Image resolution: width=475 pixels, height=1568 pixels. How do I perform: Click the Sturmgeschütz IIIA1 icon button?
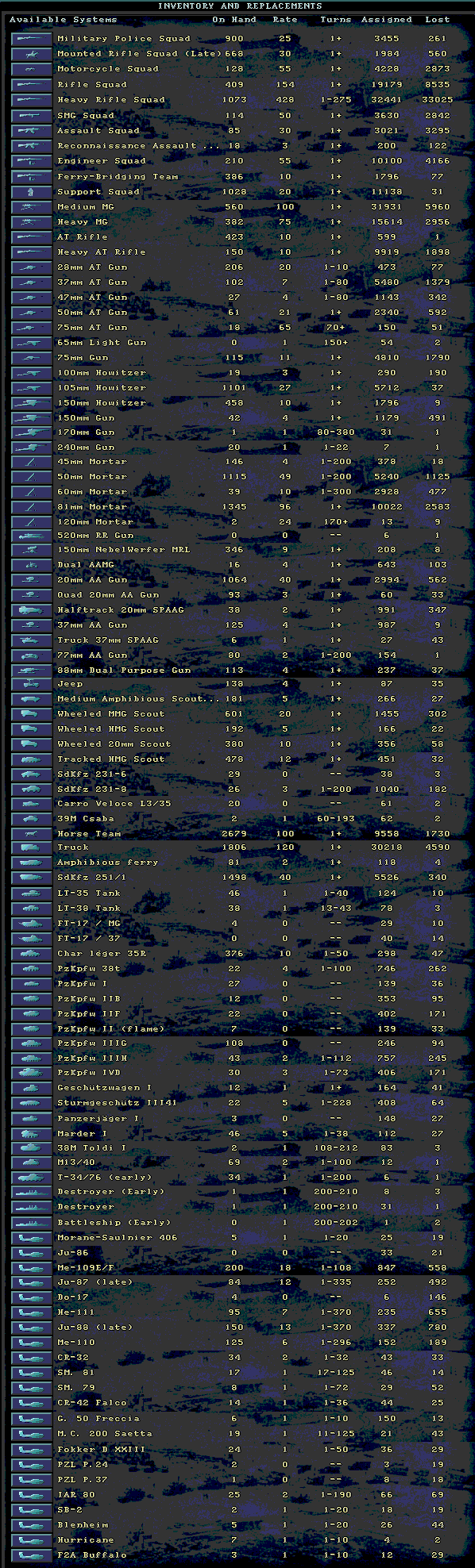tap(32, 1102)
